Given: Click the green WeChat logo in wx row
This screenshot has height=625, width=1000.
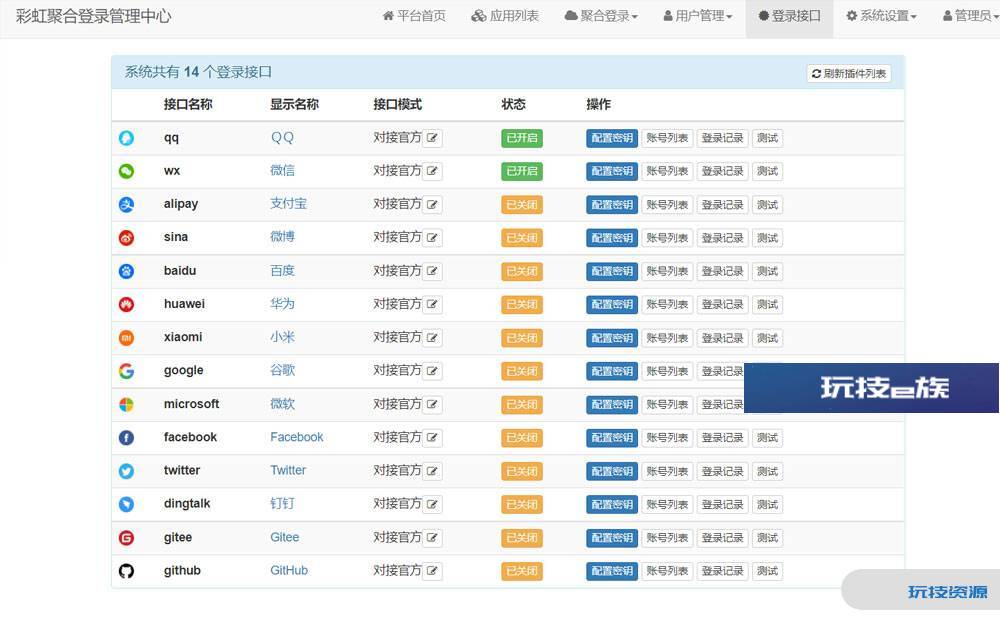Looking at the screenshot, I should (126, 171).
